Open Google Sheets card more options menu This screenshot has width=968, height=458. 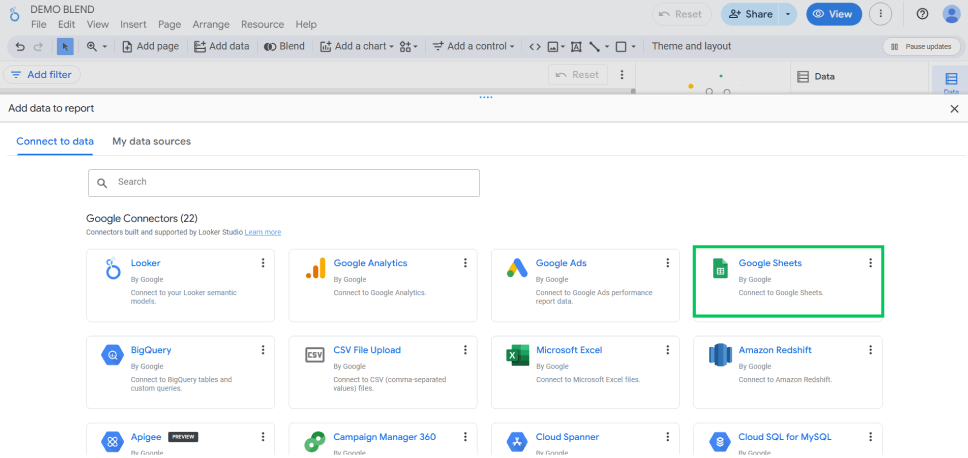pyautogui.click(x=870, y=263)
